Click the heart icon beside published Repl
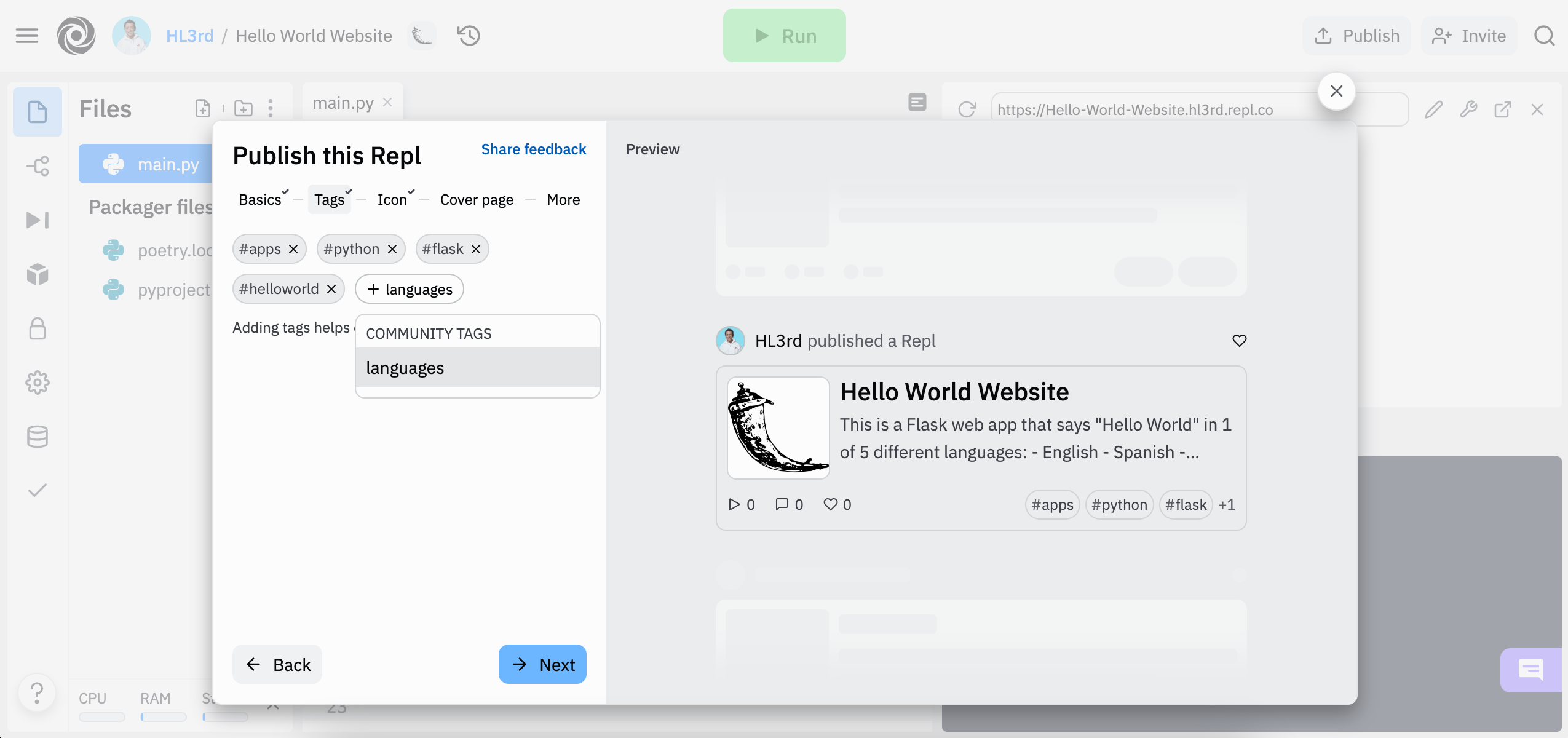The width and height of the screenshot is (1568, 738). [x=1239, y=341]
